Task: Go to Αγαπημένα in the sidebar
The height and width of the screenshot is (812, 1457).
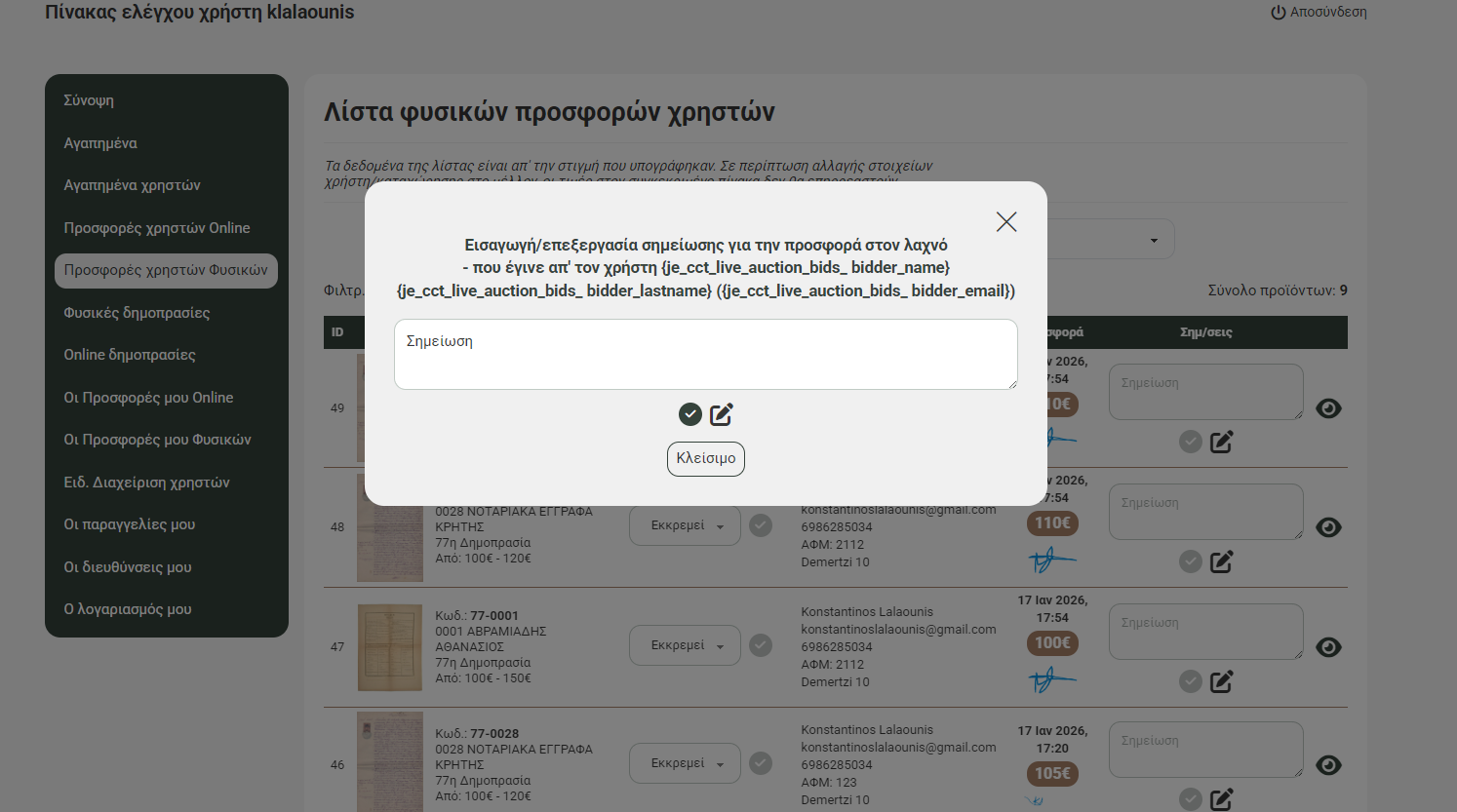Action: point(100,143)
